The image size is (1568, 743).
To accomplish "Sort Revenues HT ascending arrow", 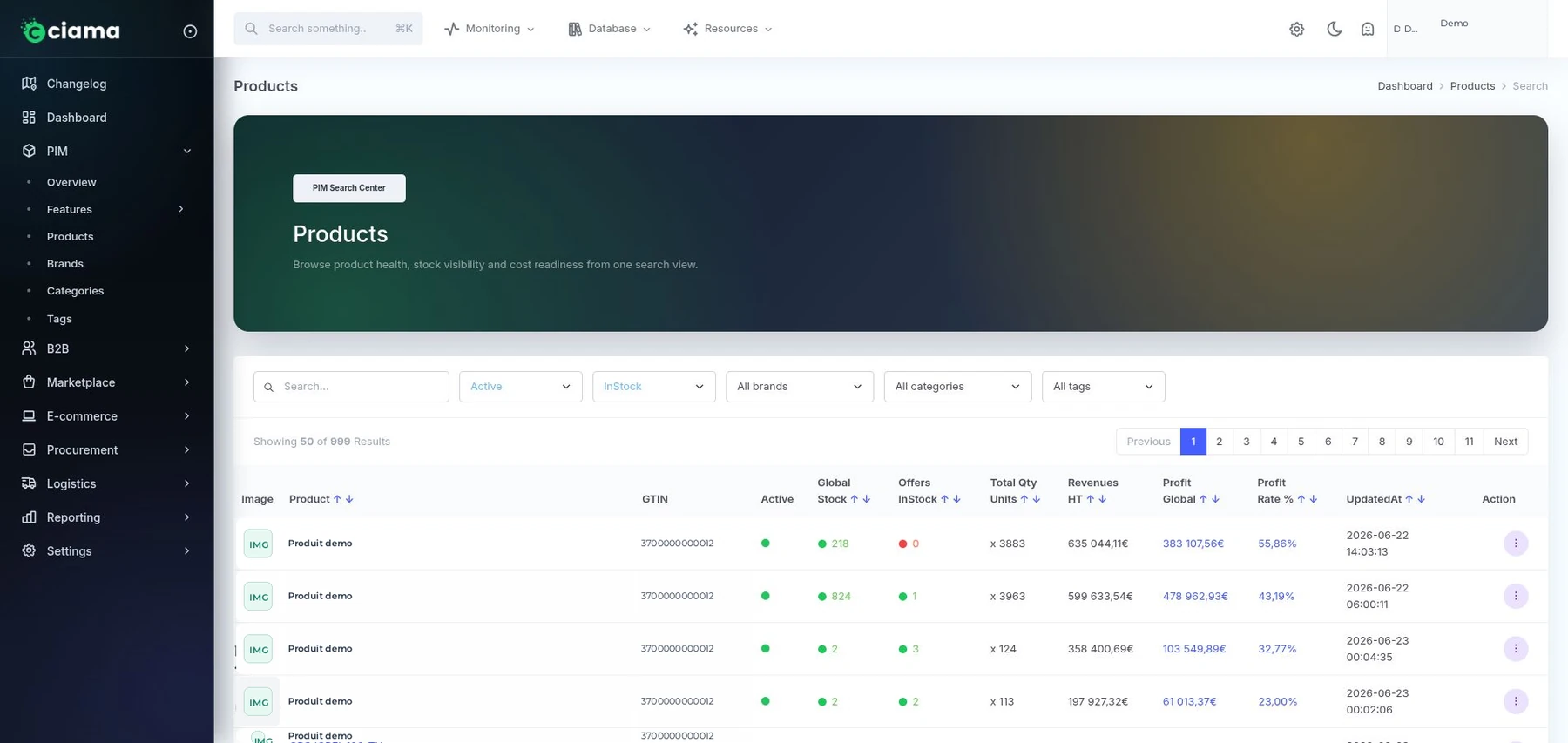I will click(x=1090, y=499).
